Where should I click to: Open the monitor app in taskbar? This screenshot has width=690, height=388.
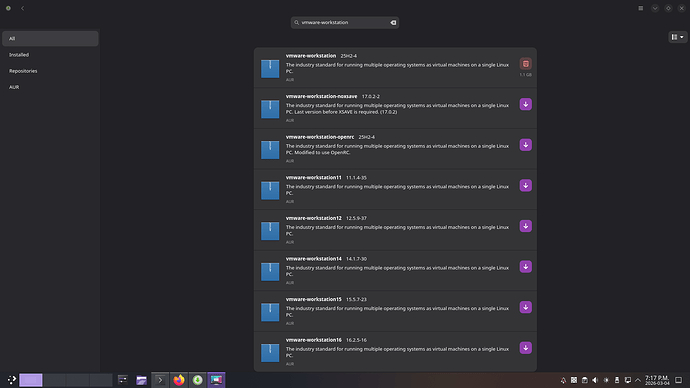tap(216, 380)
